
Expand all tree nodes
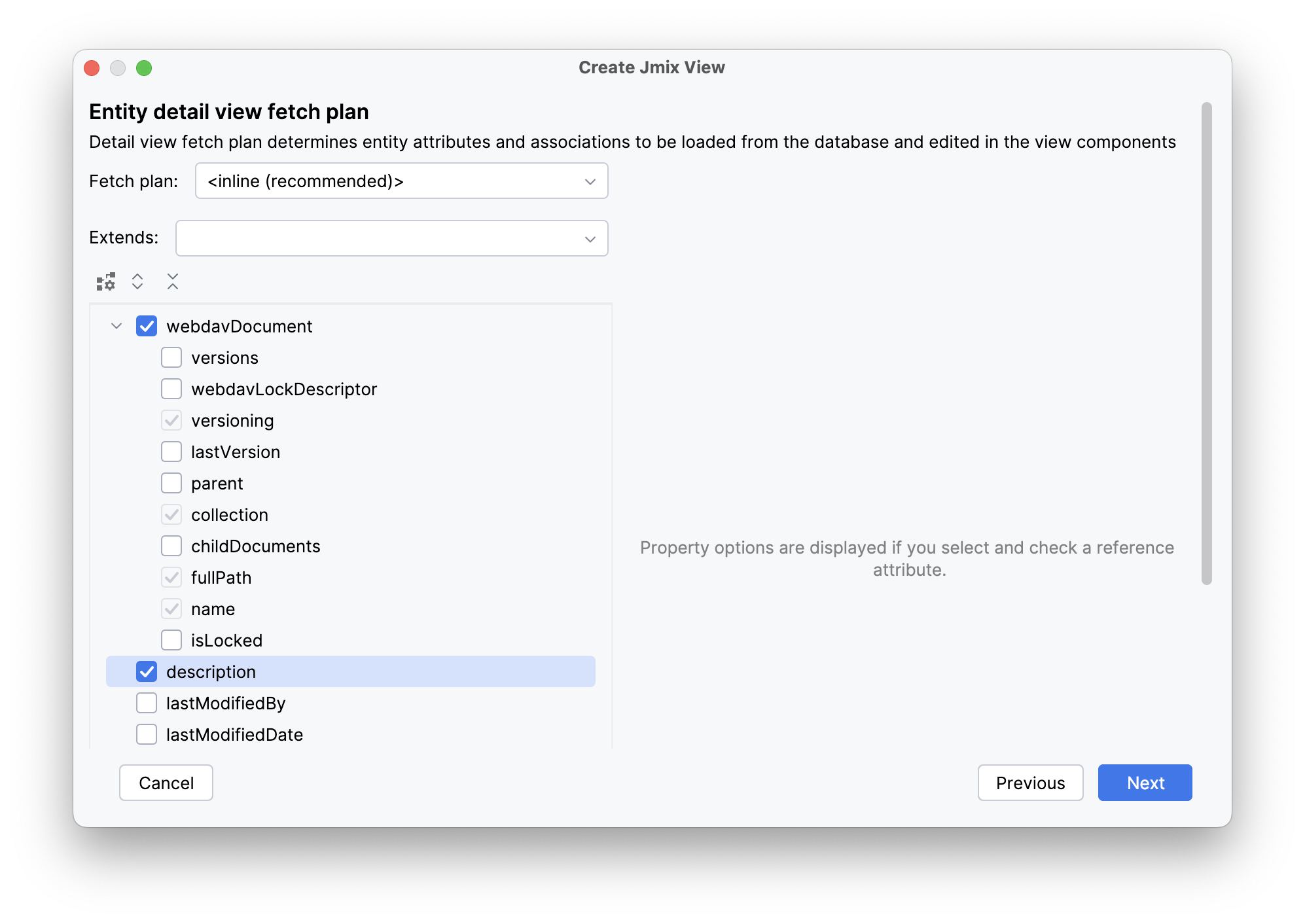coord(138,281)
